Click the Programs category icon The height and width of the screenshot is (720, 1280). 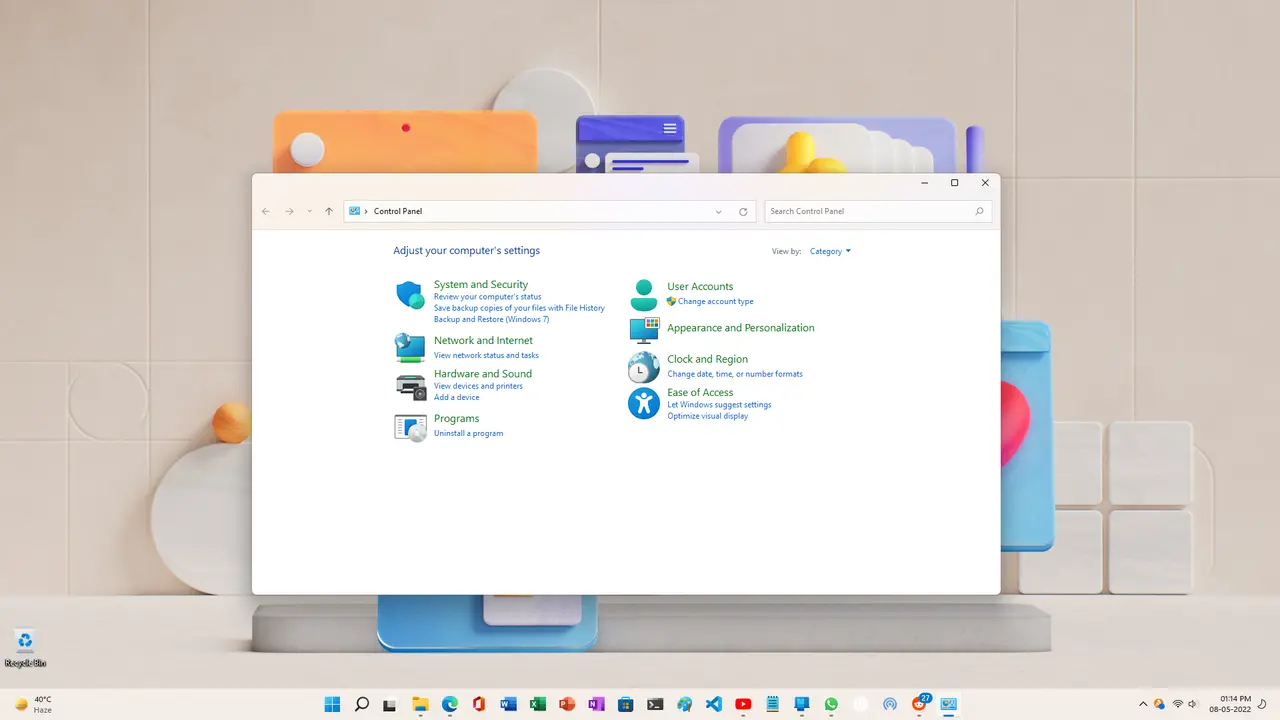coord(410,427)
